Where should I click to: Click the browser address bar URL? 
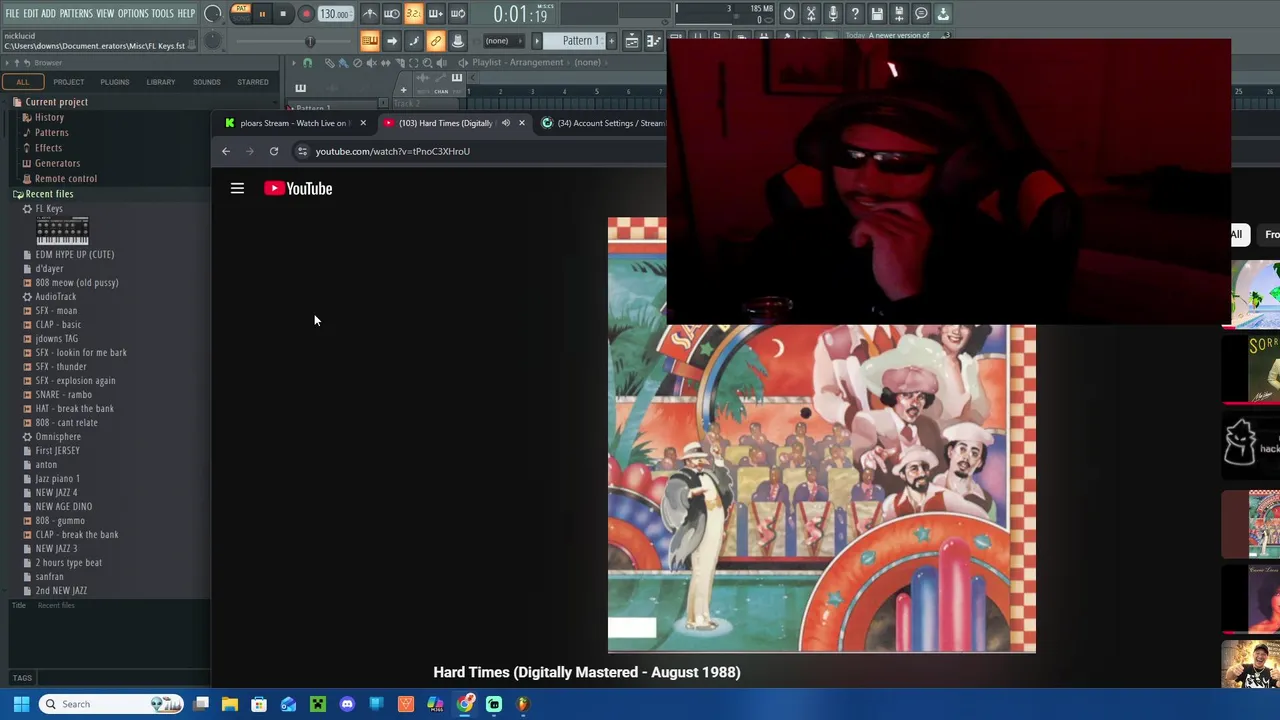(x=392, y=151)
